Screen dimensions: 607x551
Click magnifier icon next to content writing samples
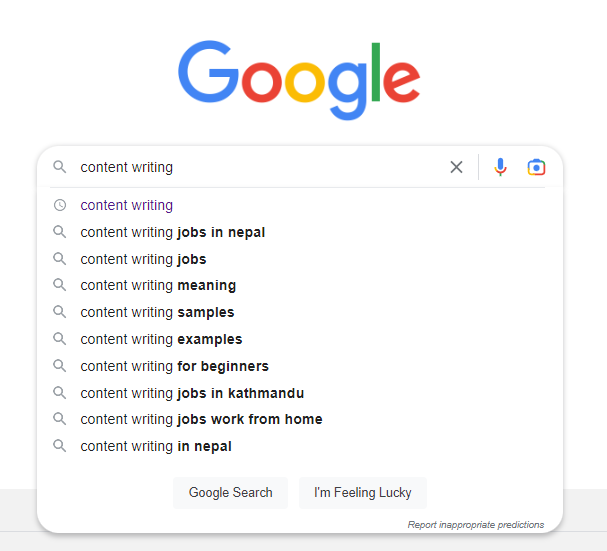click(60, 312)
